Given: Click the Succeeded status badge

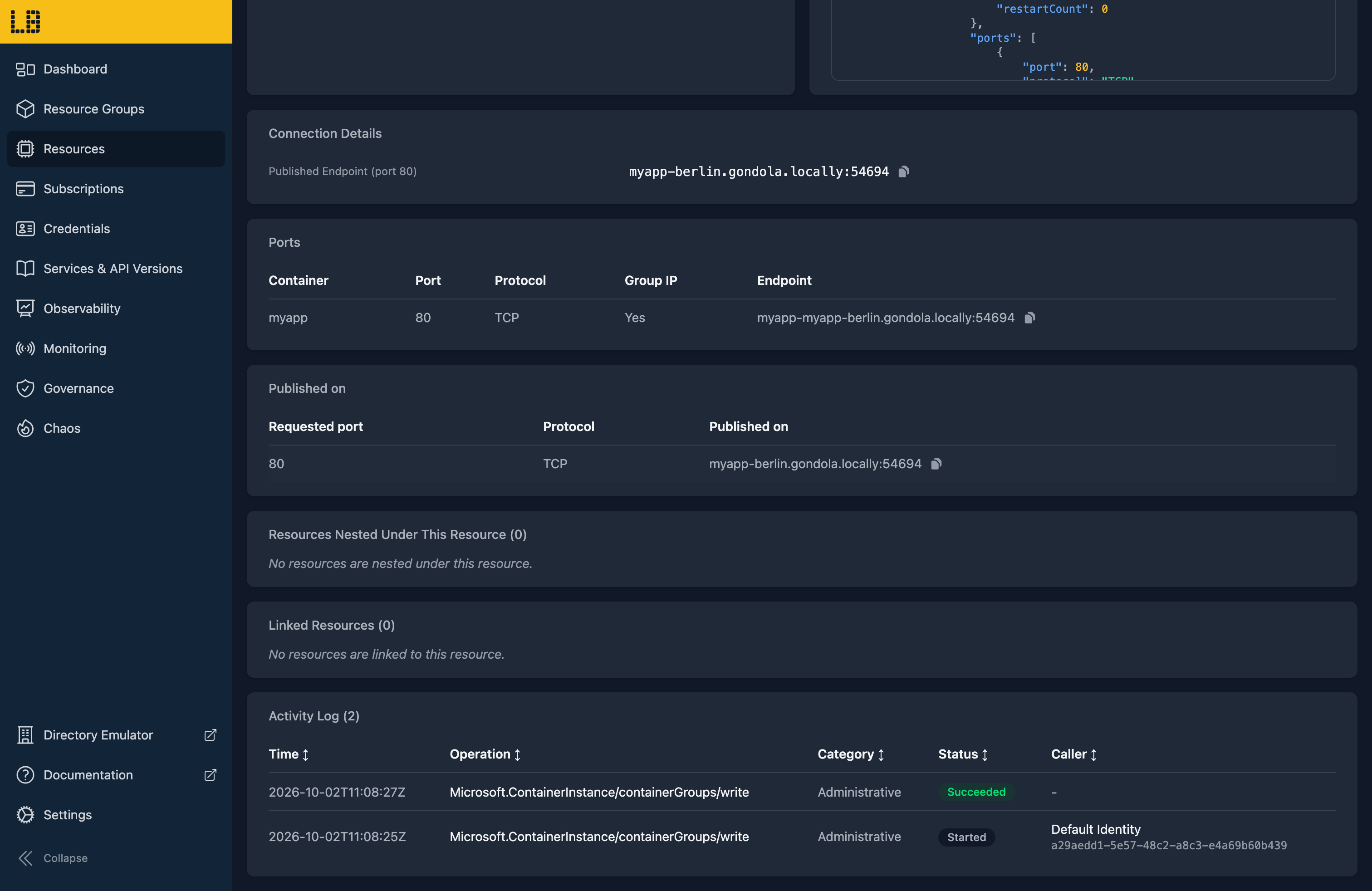Looking at the screenshot, I should pos(976,792).
